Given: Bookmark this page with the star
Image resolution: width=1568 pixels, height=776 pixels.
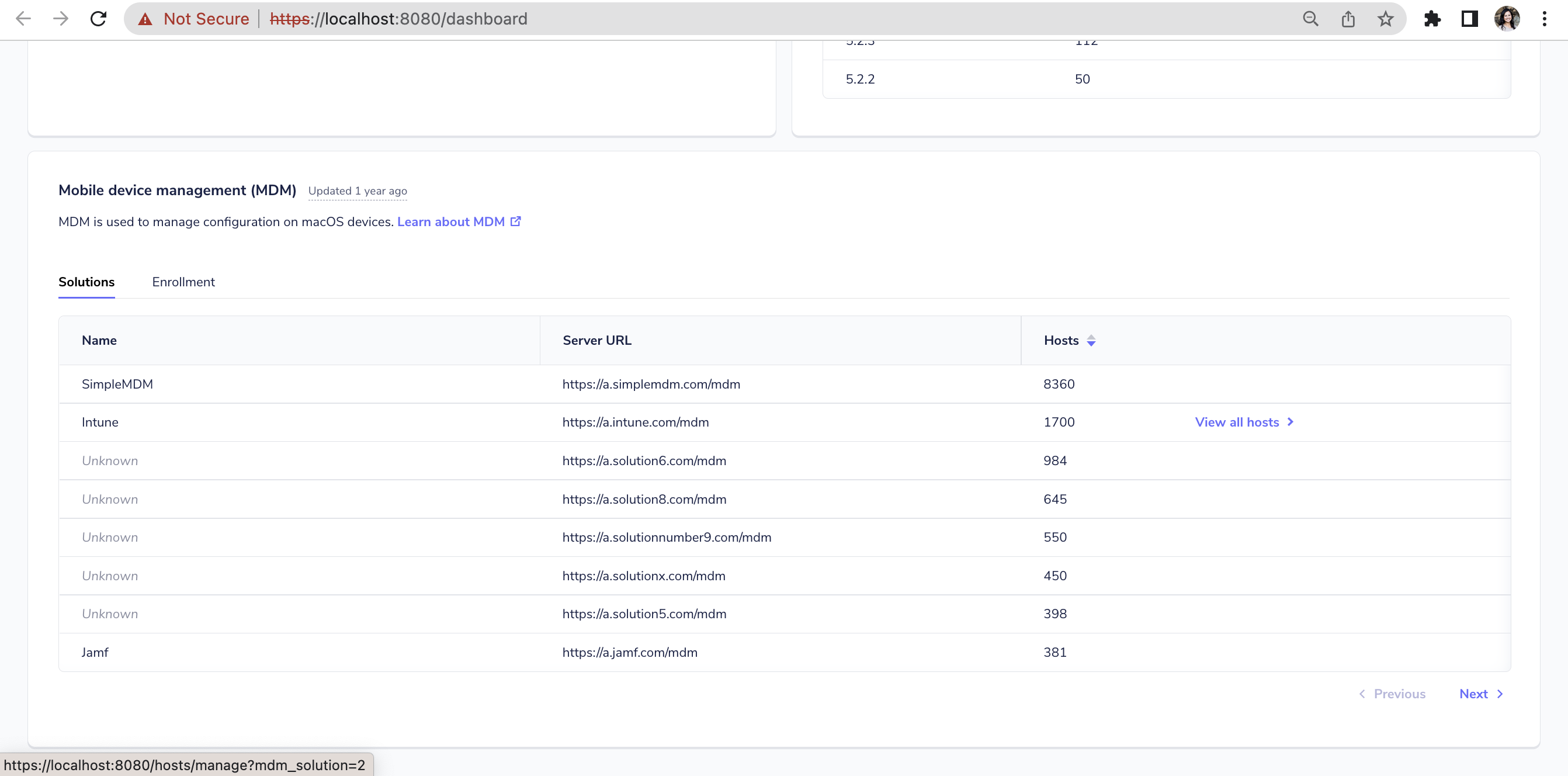Looking at the screenshot, I should [x=1385, y=19].
